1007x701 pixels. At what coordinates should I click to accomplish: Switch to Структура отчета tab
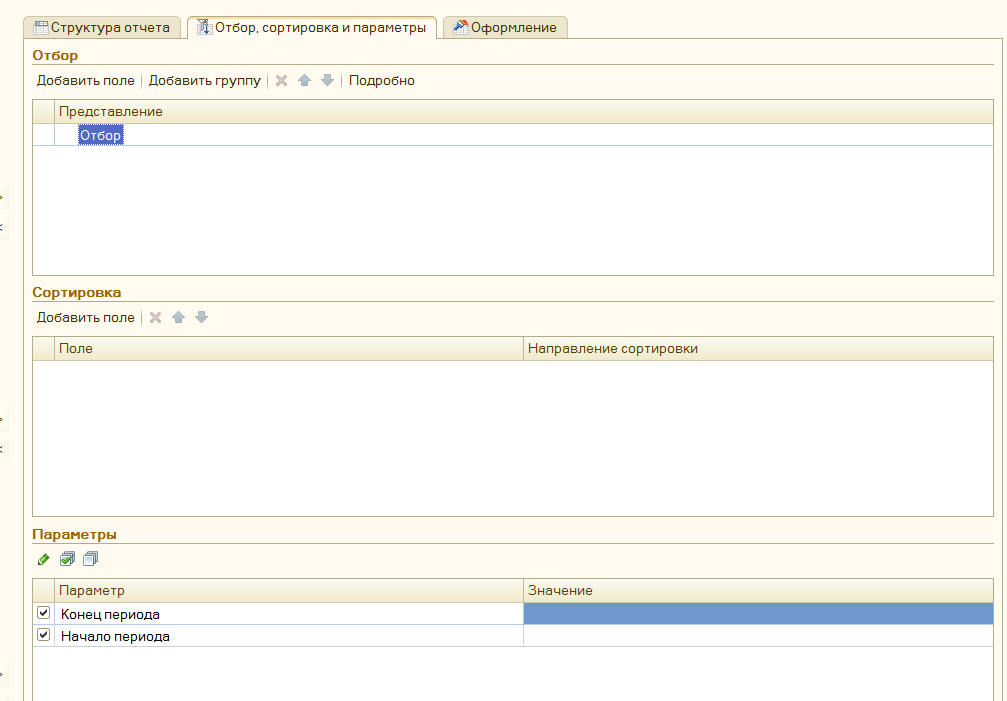(102, 28)
